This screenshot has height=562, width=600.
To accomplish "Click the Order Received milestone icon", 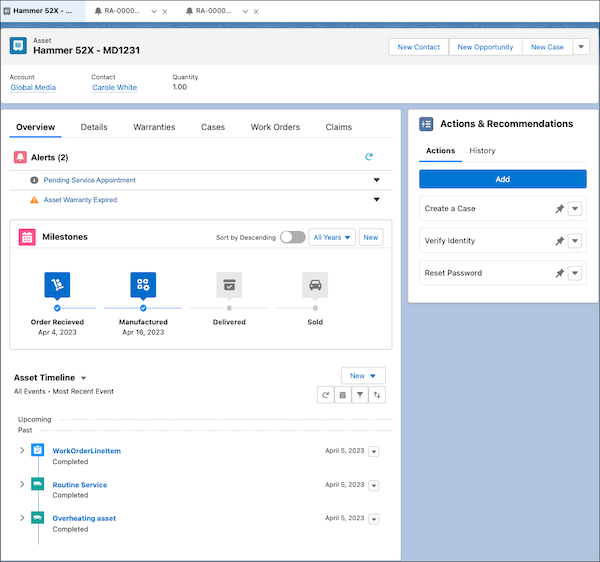I will (57, 285).
